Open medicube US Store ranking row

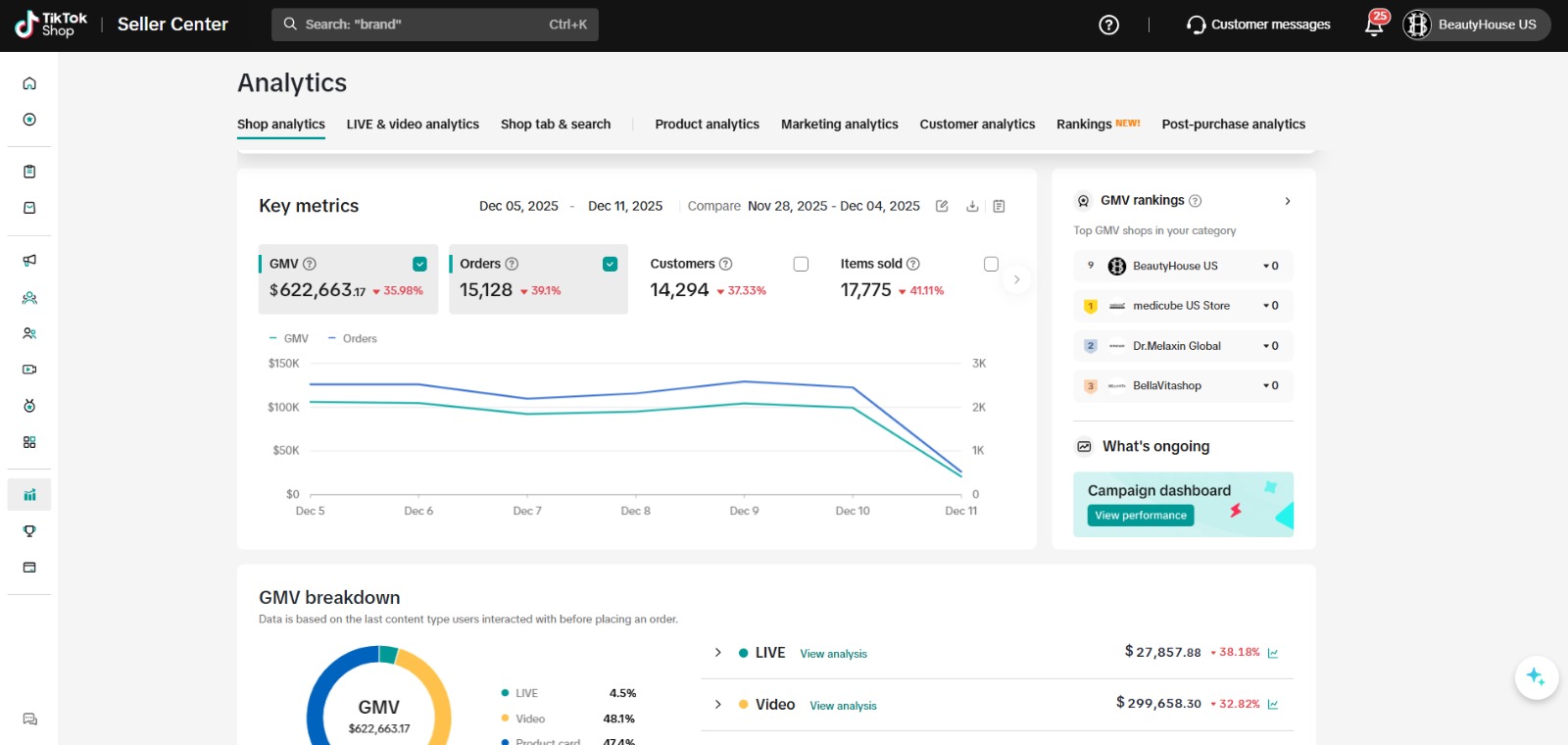coord(1183,306)
